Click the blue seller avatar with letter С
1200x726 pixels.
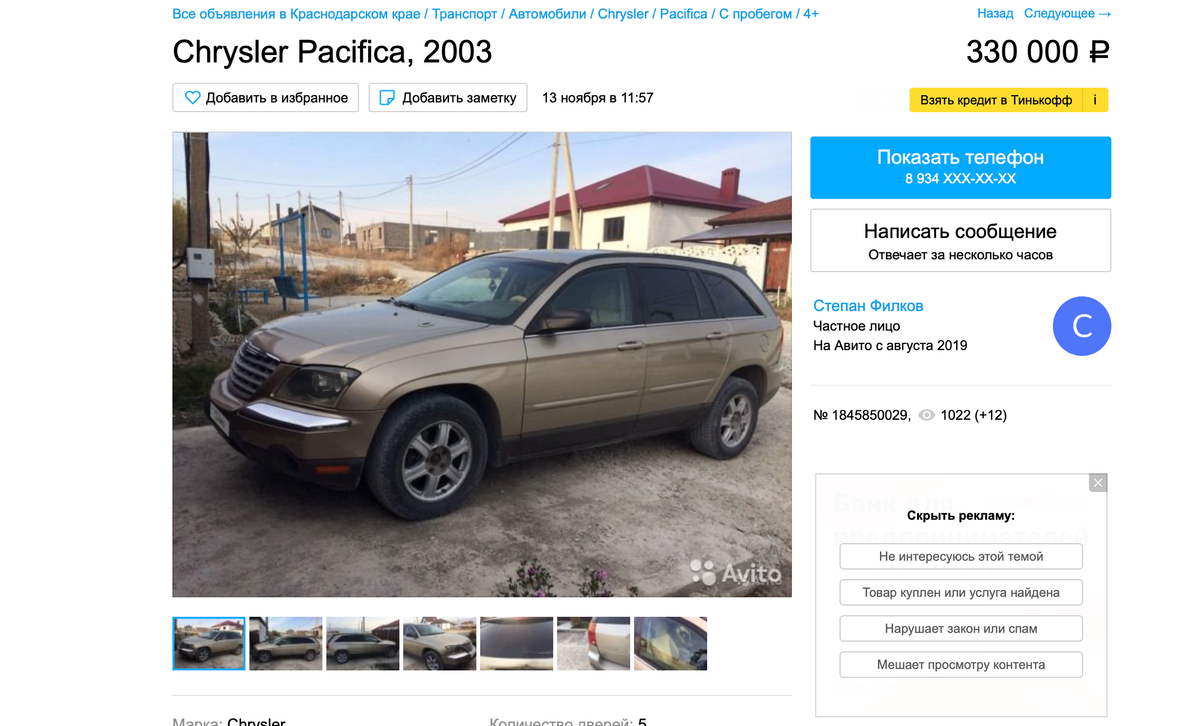(1082, 326)
